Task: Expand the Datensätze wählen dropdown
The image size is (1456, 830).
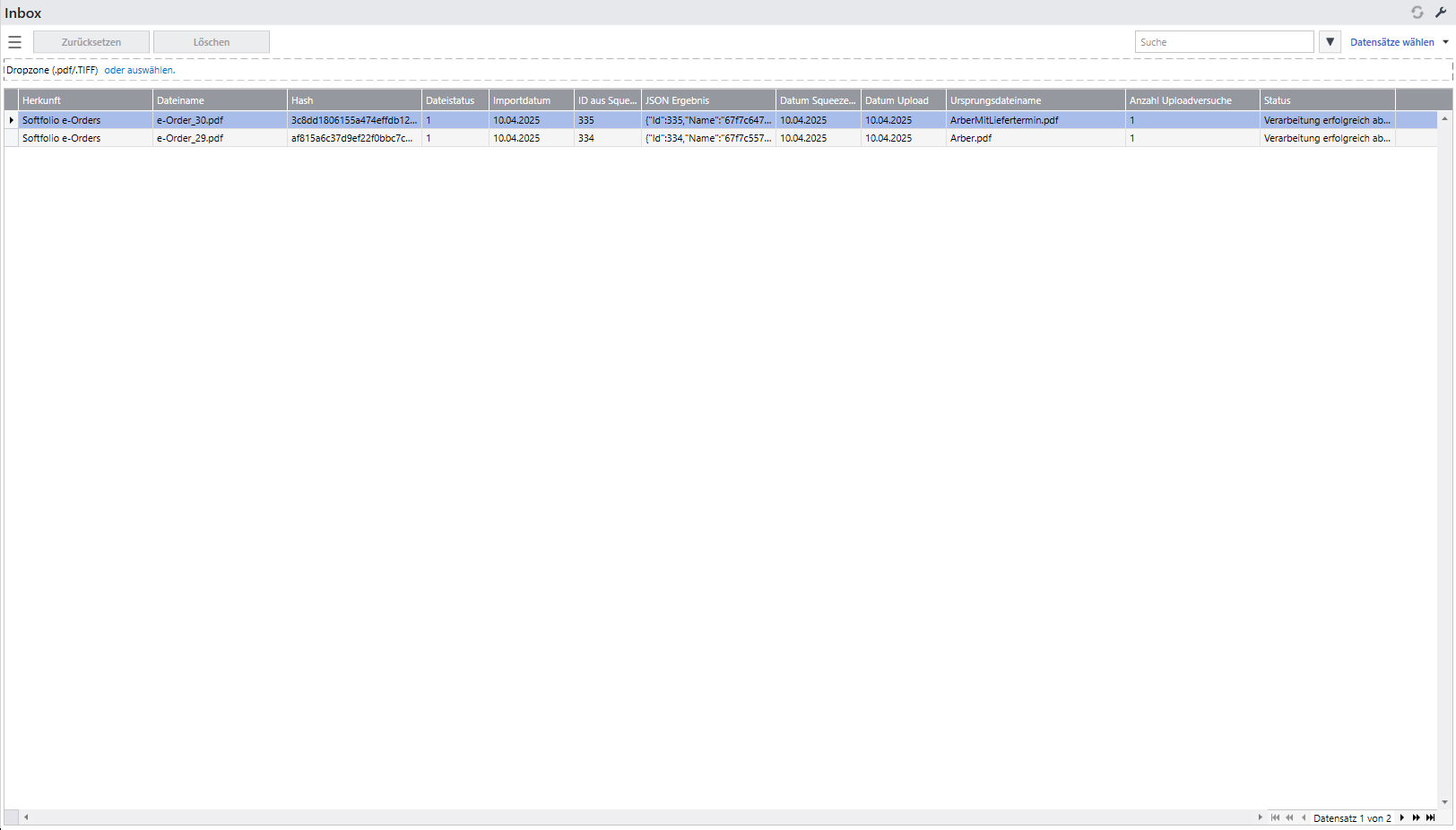Action: pos(1396,41)
